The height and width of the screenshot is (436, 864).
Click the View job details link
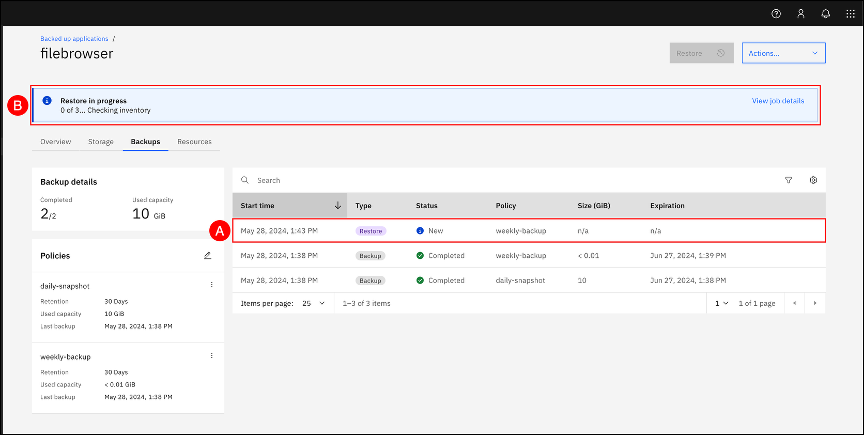coord(777,101)
